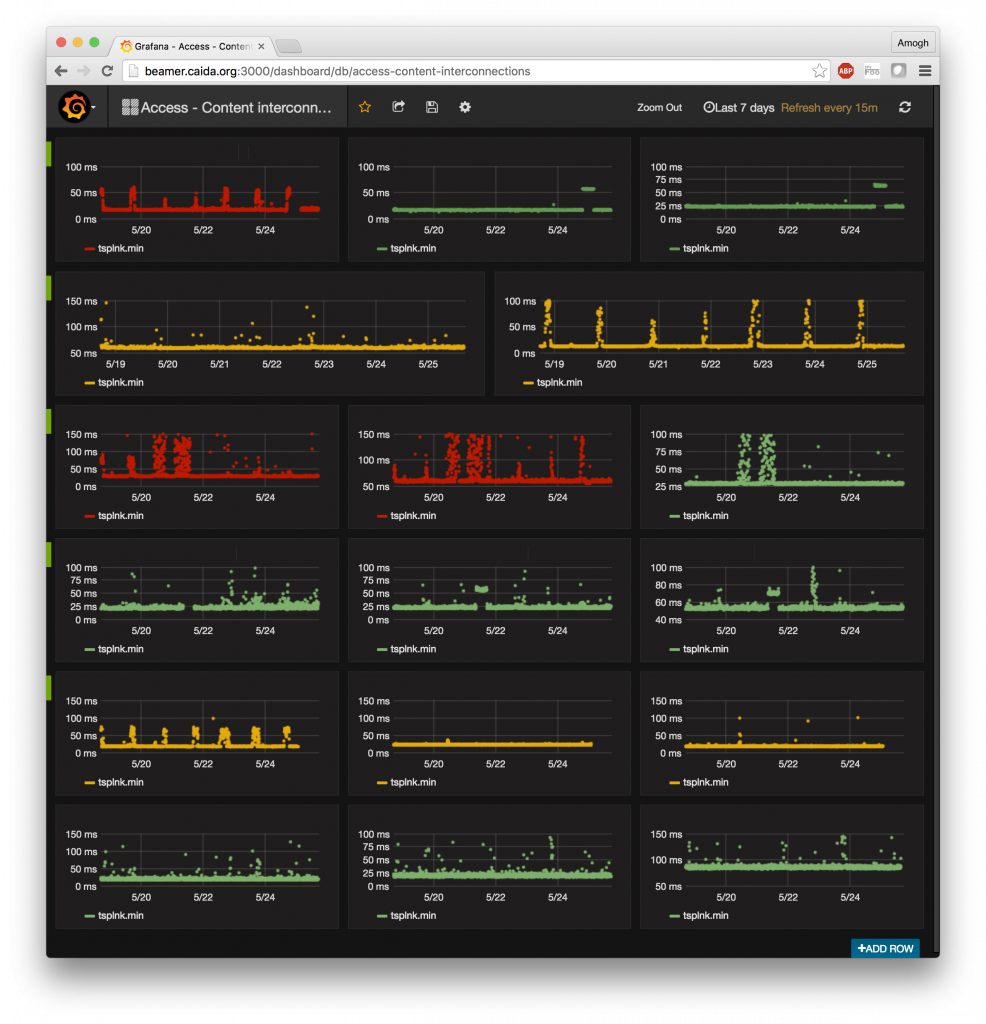Open Chrome hamburger menu
986x1024 pixels.
(925, 71)
